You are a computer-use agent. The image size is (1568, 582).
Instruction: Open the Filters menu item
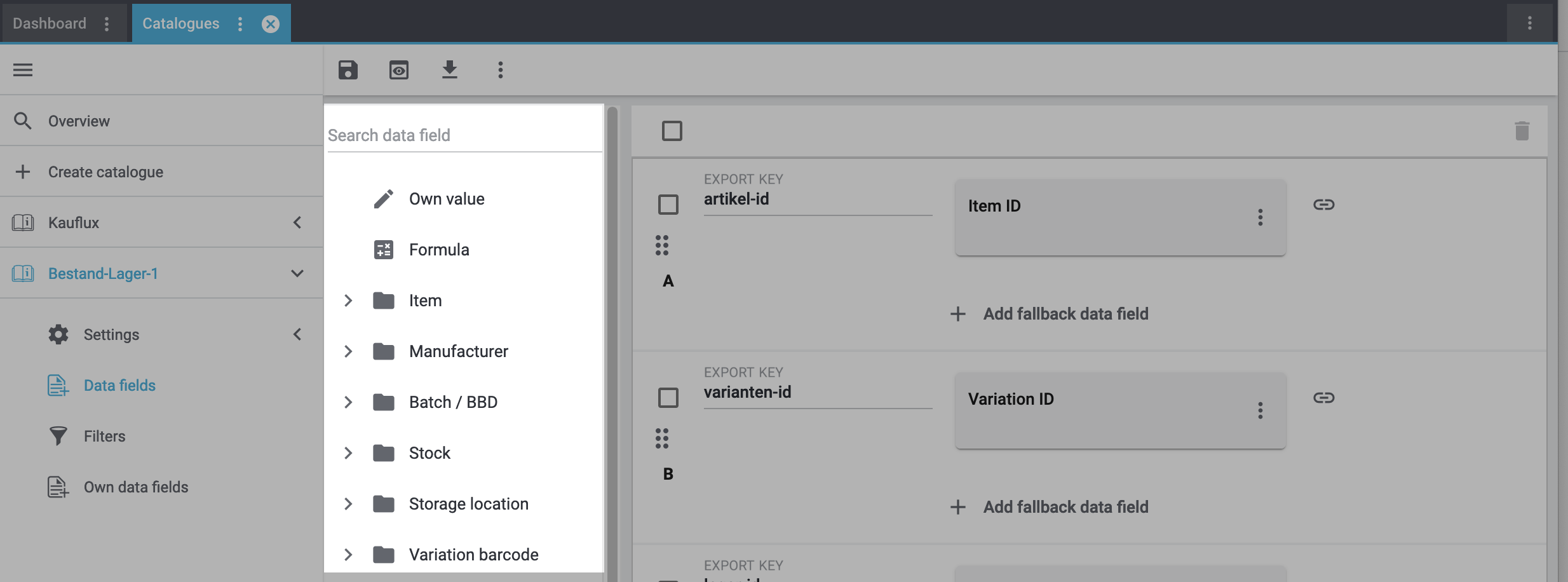pos(105,436)
